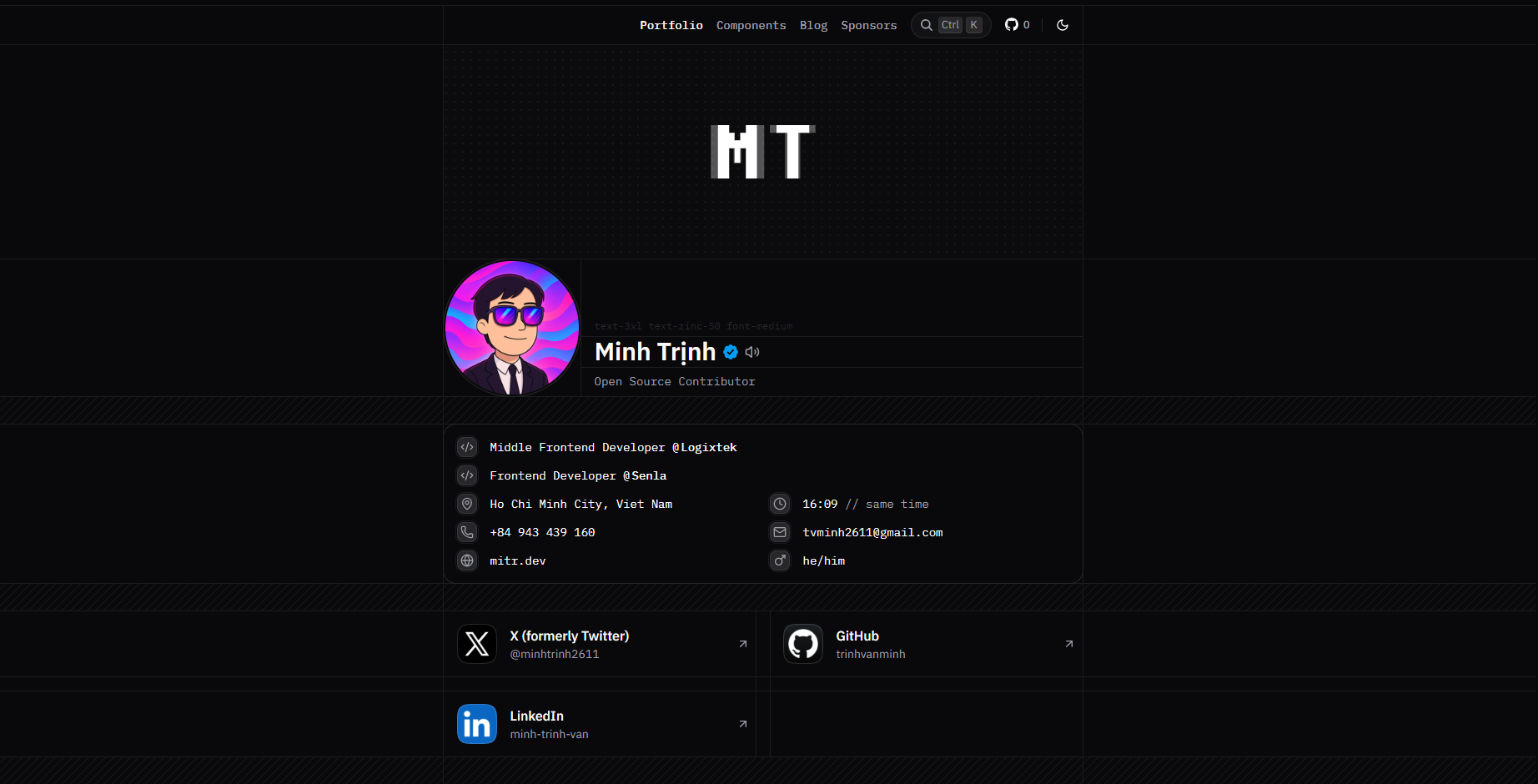Click the globe icon next to mitr.dev
The height and width of the screenshot is (784, 1538).
466,560
